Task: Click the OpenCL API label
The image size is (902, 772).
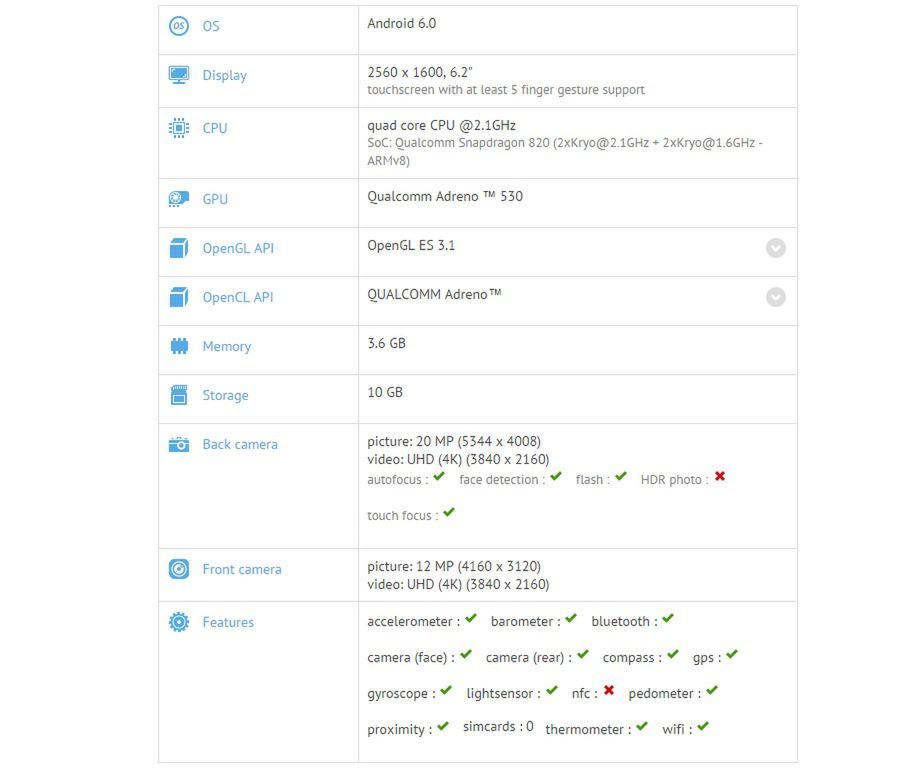Action: coord(238,297)
